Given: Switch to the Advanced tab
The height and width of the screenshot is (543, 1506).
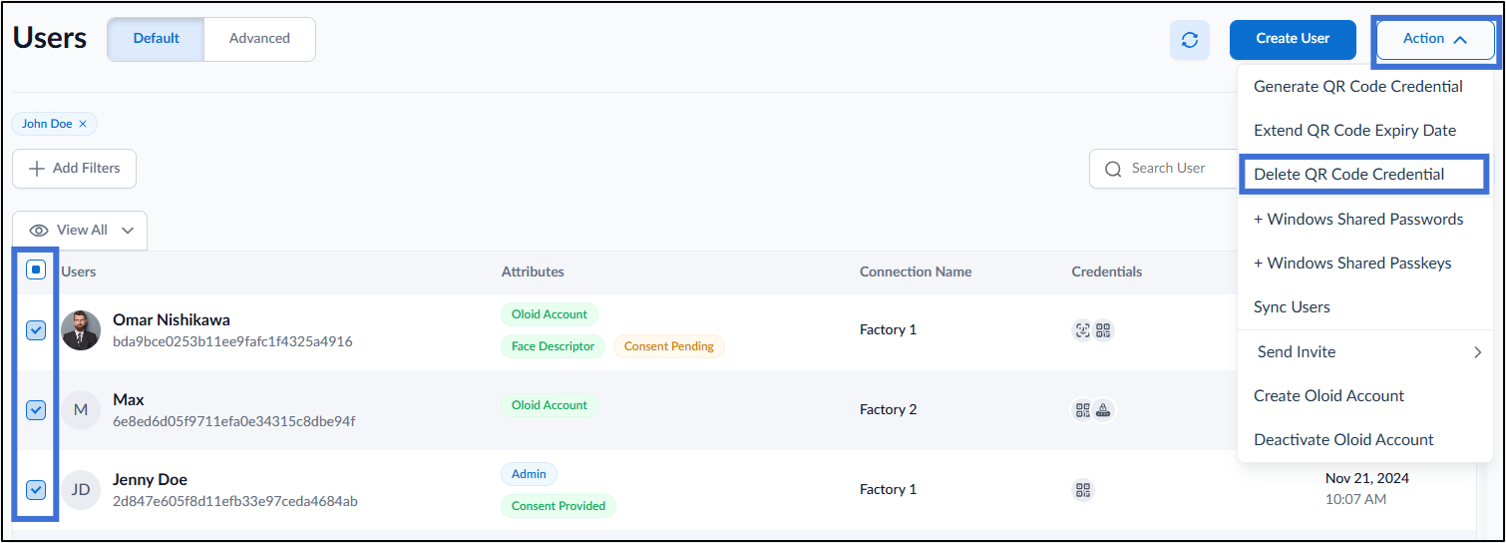Looking at the screenshot, I should (x=260, y=39).
